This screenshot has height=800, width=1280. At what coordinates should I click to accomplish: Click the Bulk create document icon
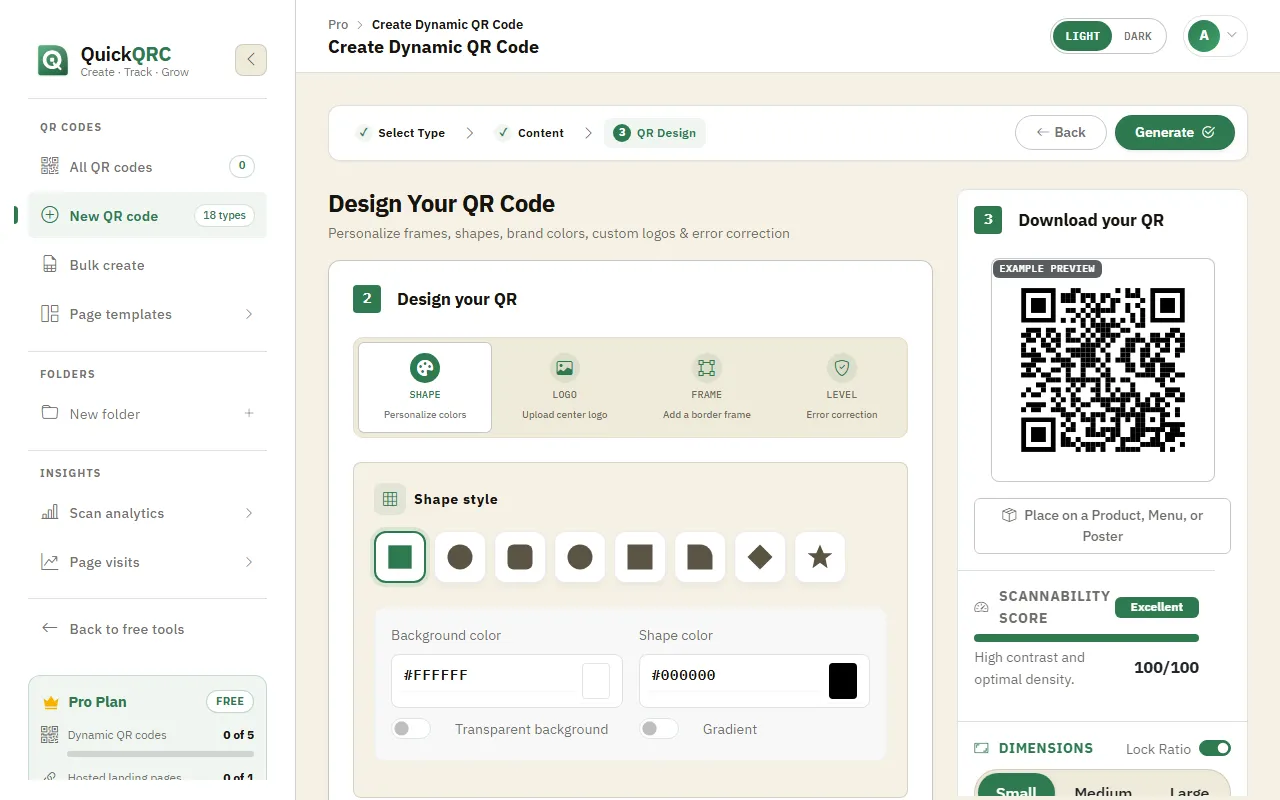click(x=49, y=265)
